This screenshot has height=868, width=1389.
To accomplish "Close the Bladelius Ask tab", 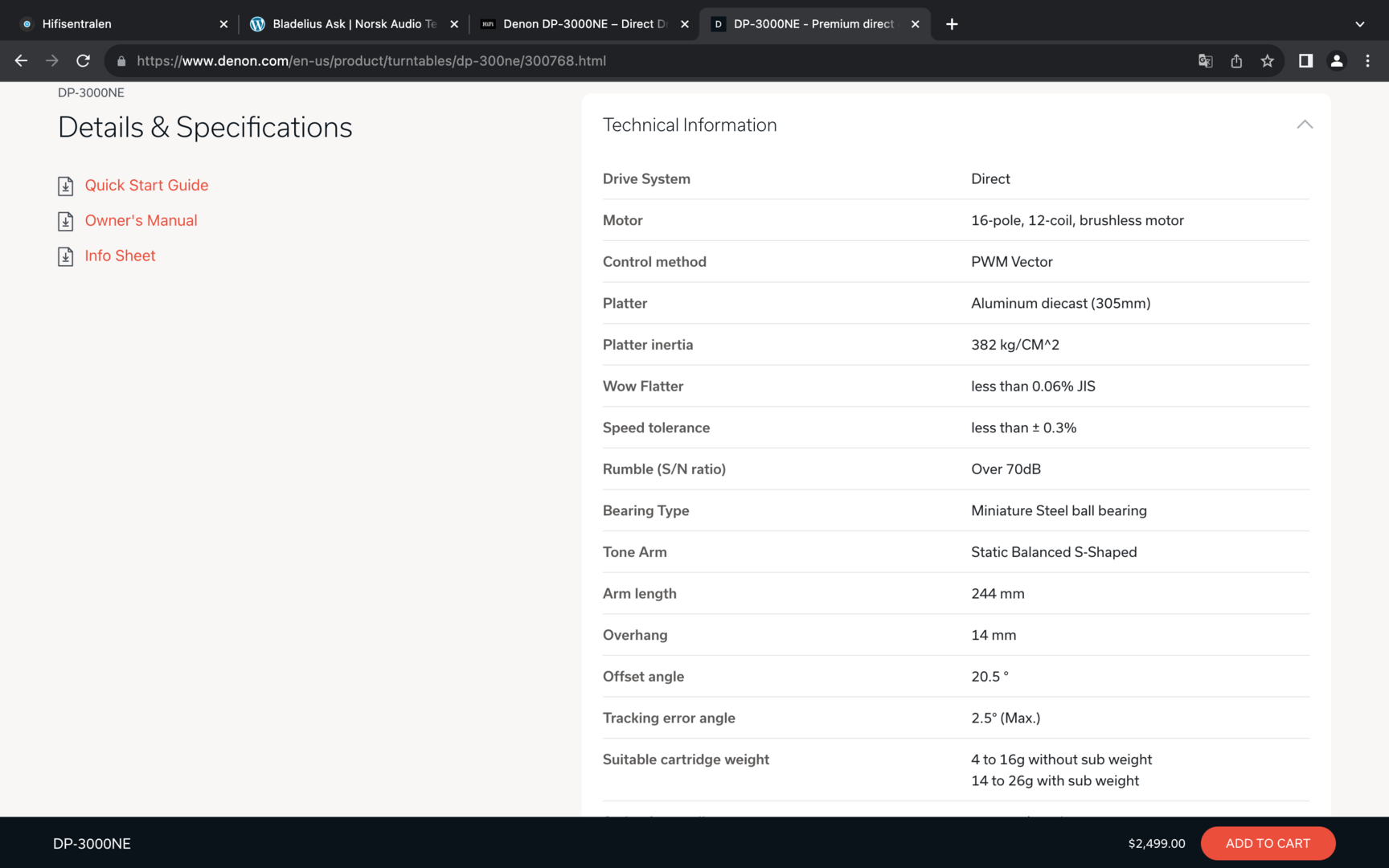I will pos(454,24).
